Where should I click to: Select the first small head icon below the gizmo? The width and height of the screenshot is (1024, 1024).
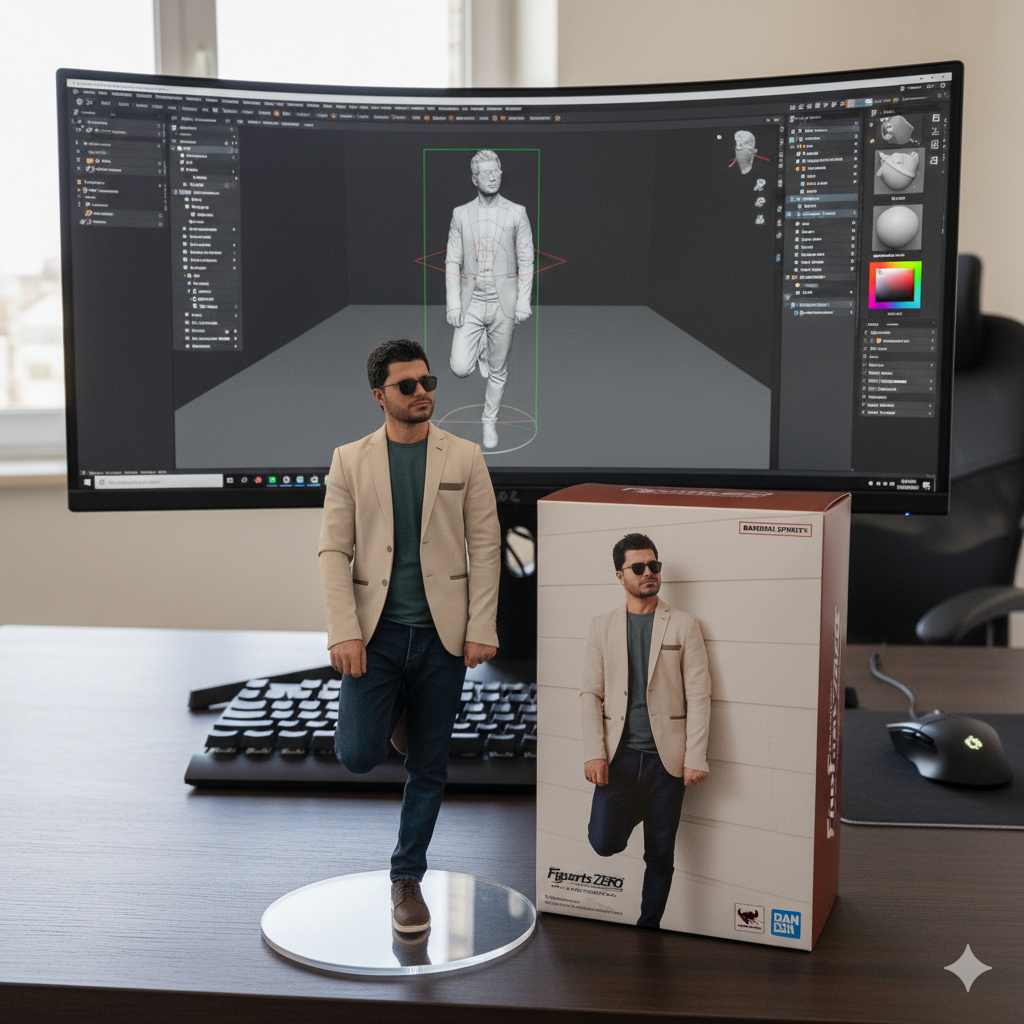[759, 185]
